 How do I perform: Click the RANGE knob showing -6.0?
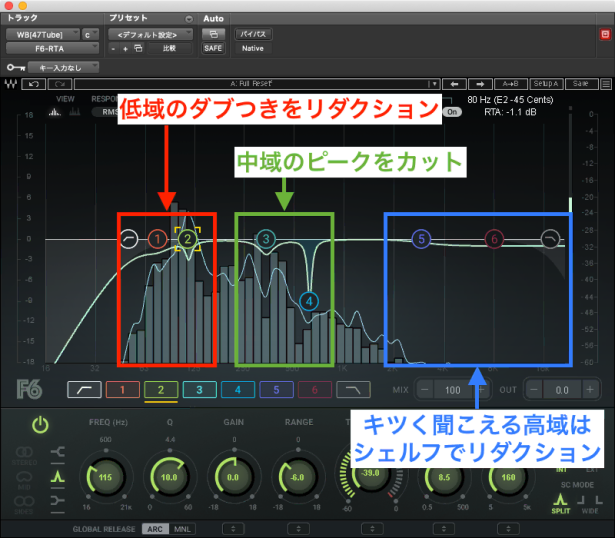297,477
